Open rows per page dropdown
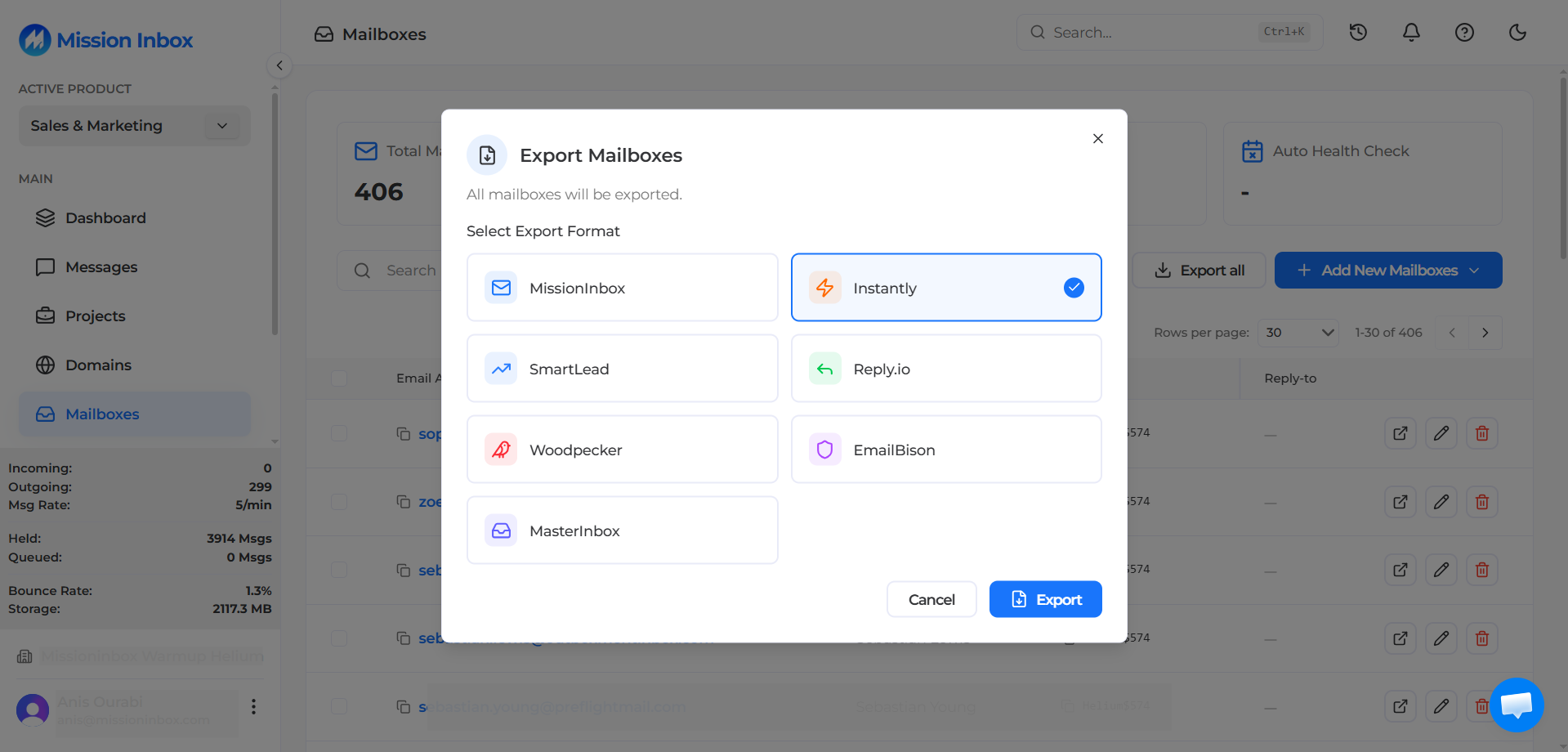 point(1298,333)
